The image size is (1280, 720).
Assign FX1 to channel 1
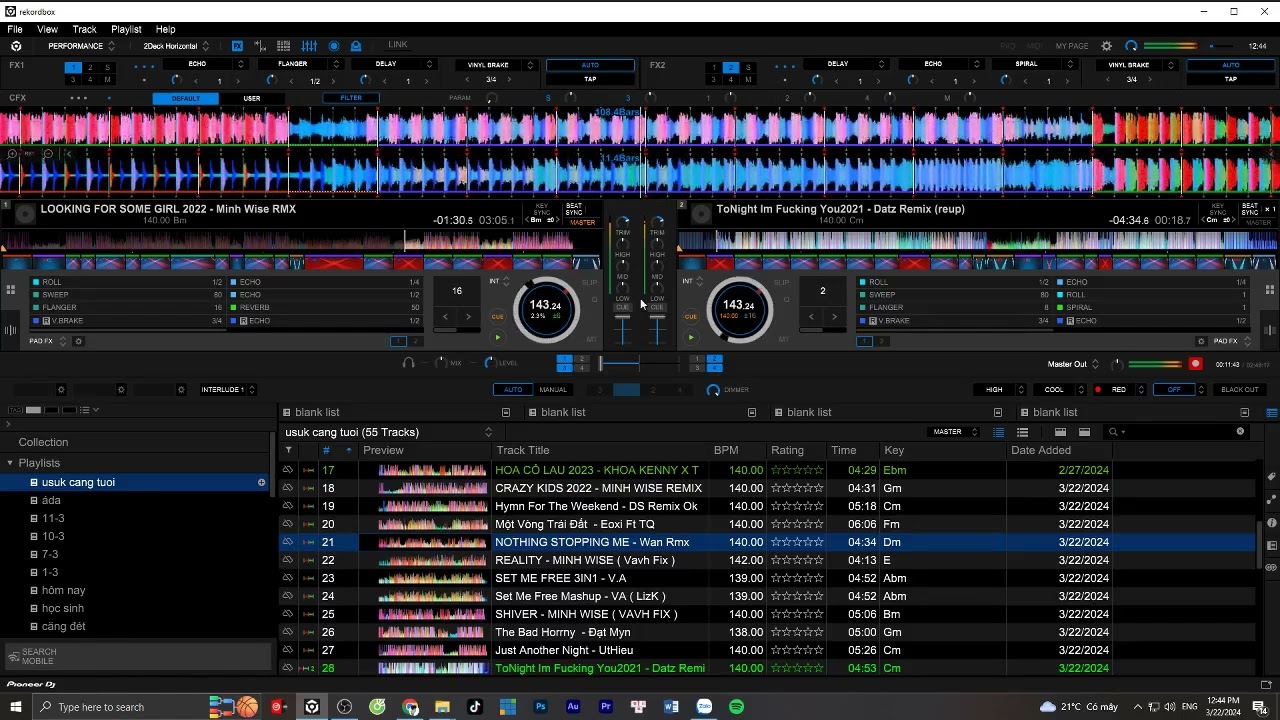pyautogui.click(x=73, y=68)
